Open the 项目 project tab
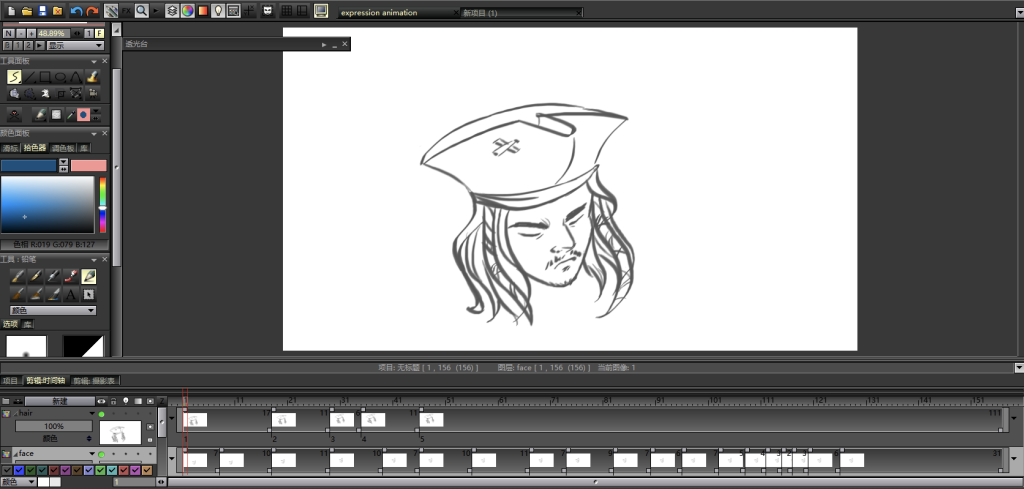Image resolution: width=1024 pixels, height=489 pixels. coord(10,380)
